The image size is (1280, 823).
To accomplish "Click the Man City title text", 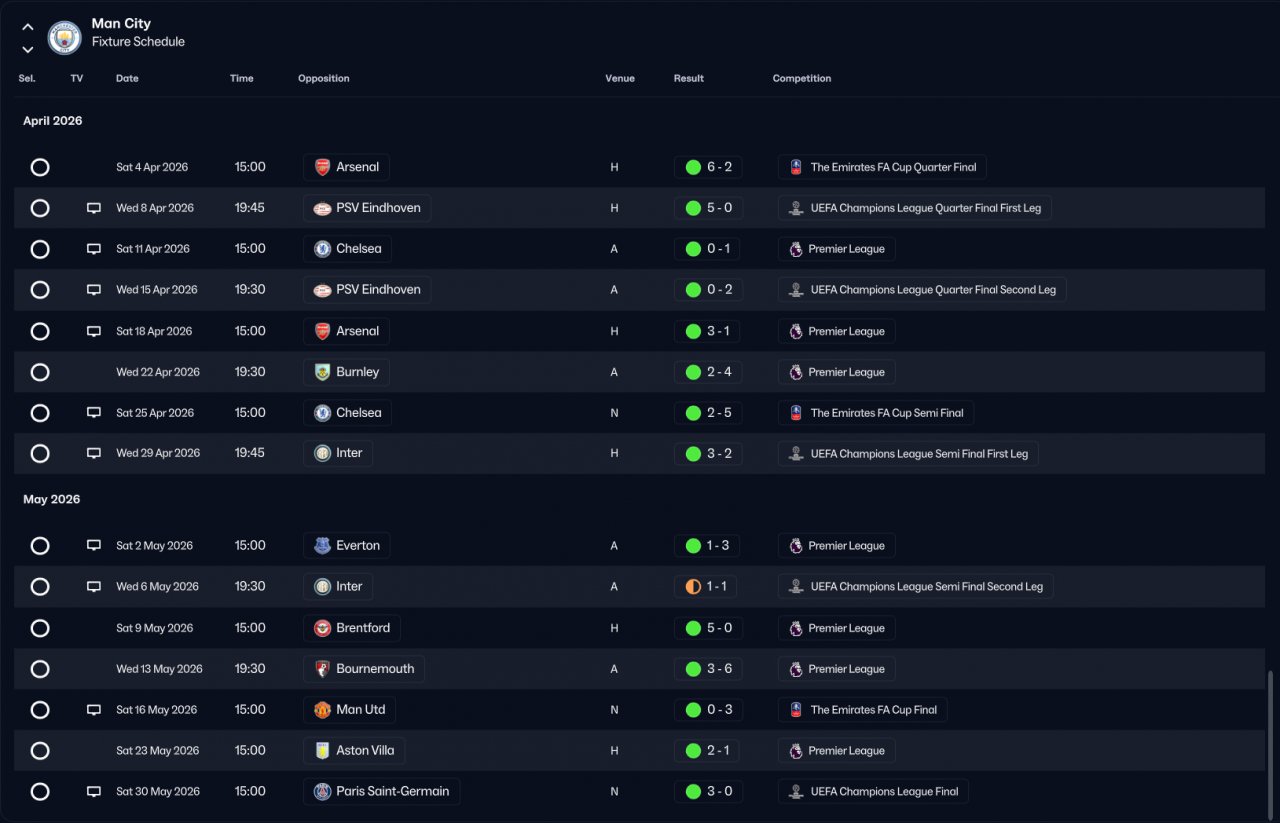I will pyautogui.click(x=121, y=23).
